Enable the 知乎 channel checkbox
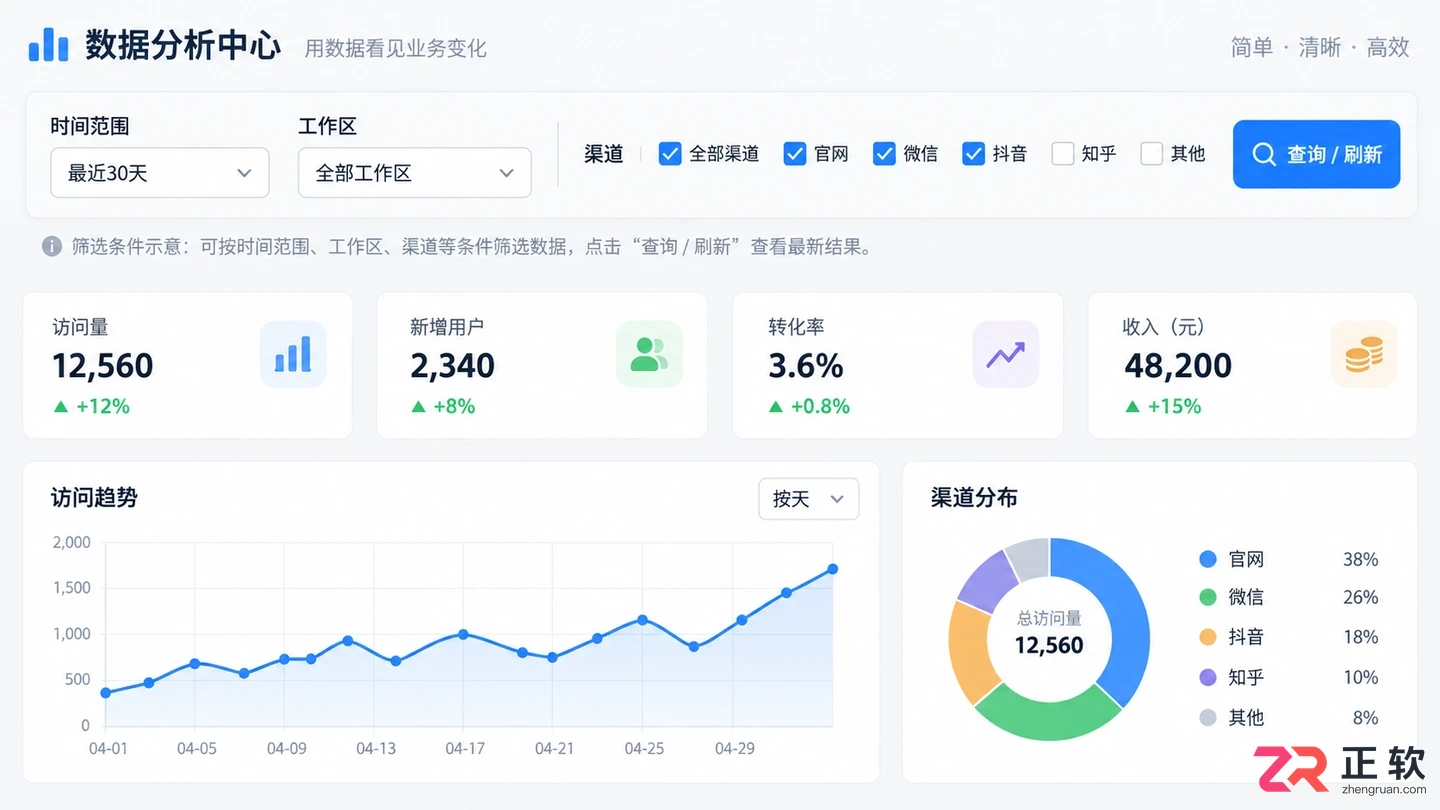 coord(1063,153)
